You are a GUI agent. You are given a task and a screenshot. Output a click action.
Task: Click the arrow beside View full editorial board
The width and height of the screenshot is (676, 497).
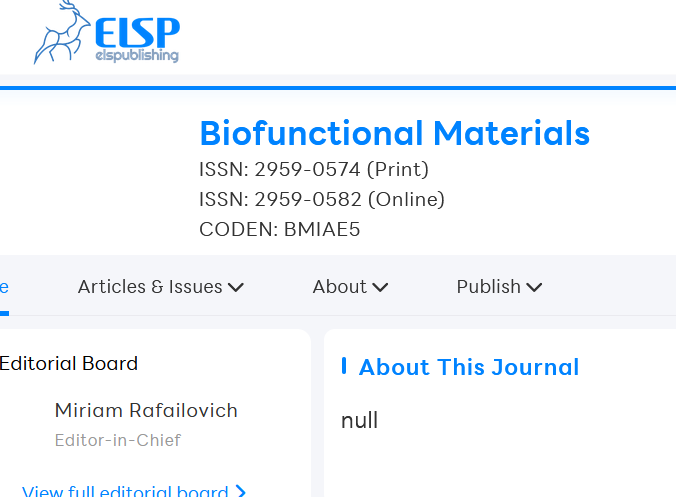[x=240, y=491]
